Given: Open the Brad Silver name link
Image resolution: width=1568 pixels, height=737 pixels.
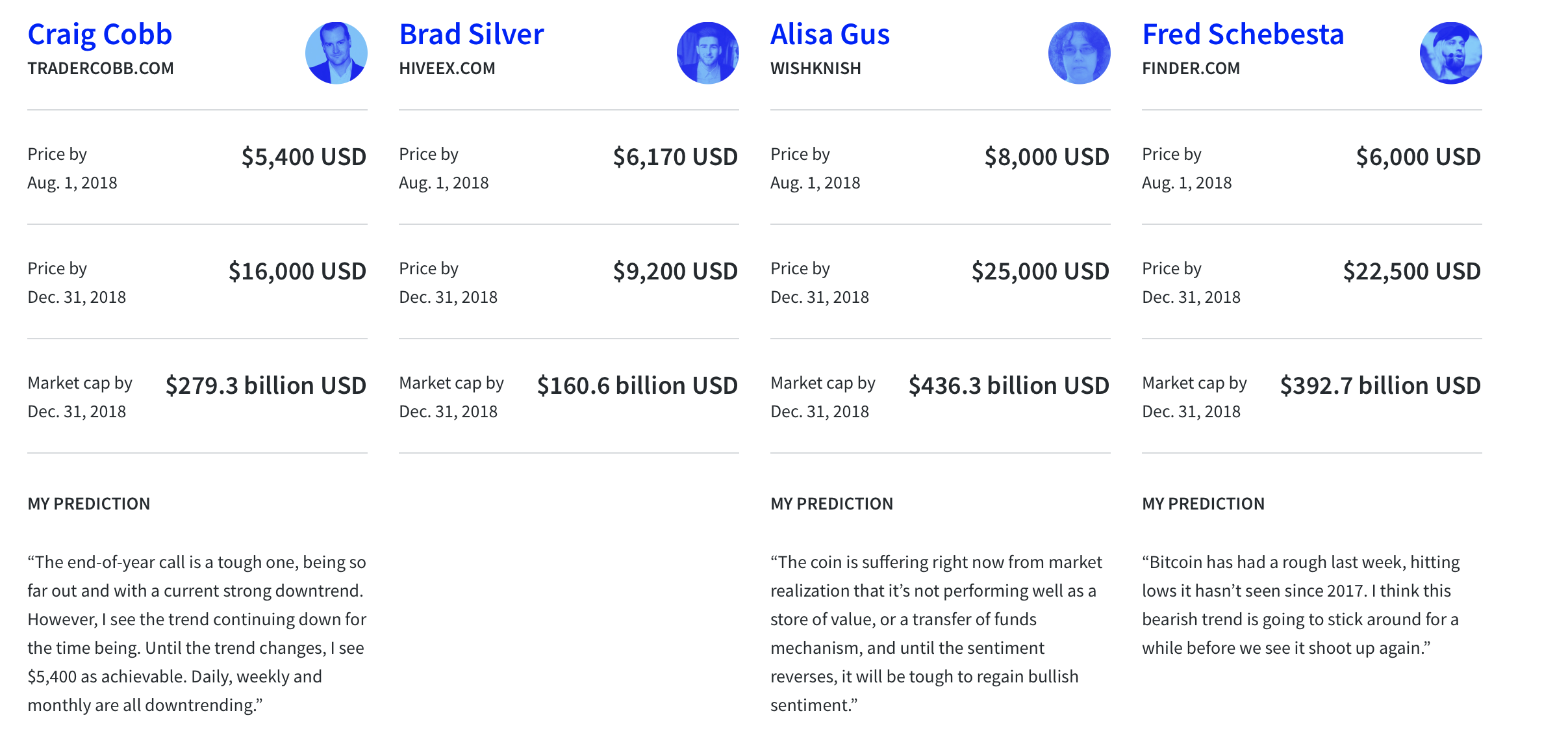Looking at the screenshot, I should pos(471,34).
